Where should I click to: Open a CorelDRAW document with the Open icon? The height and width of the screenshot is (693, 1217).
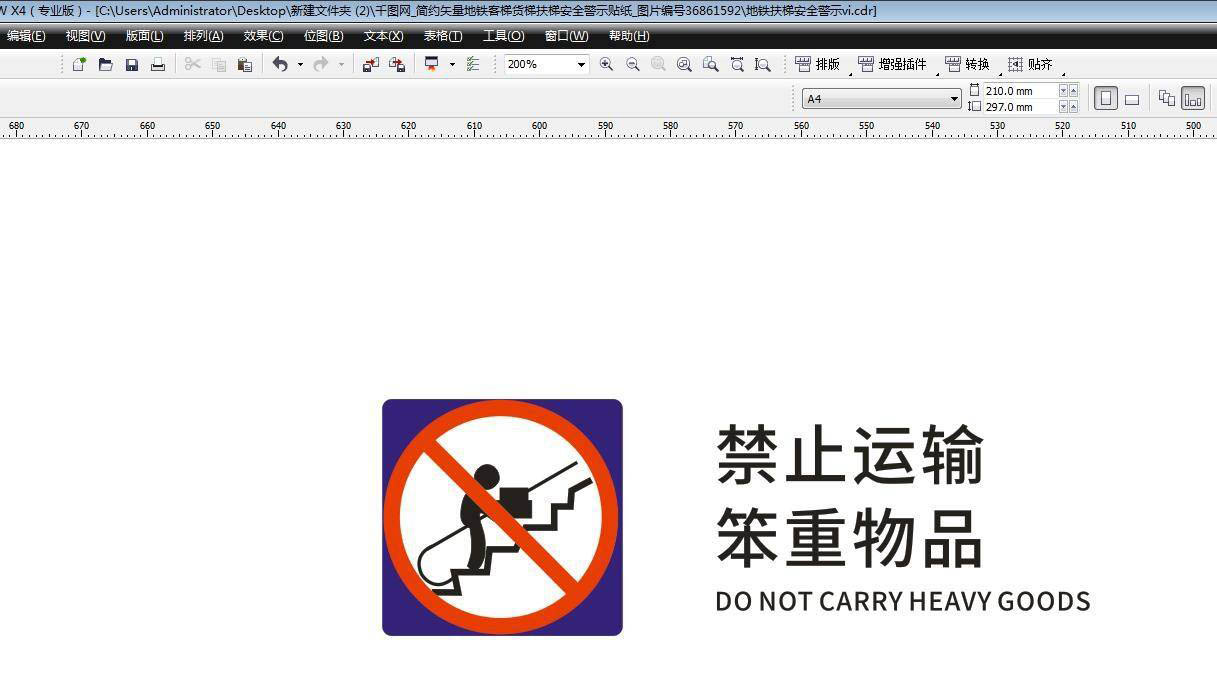104,64
